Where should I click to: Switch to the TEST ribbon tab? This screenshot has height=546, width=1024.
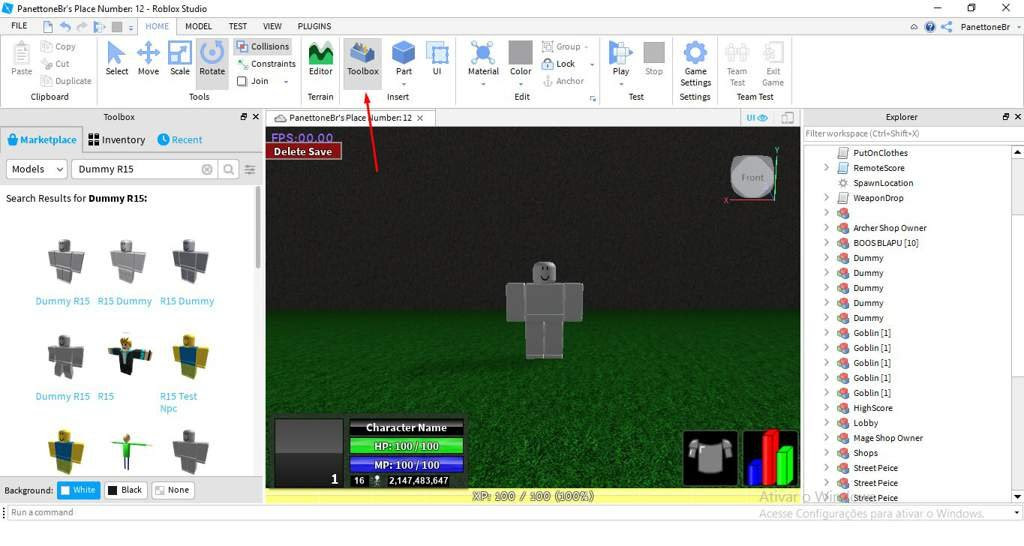coord(238,26)
